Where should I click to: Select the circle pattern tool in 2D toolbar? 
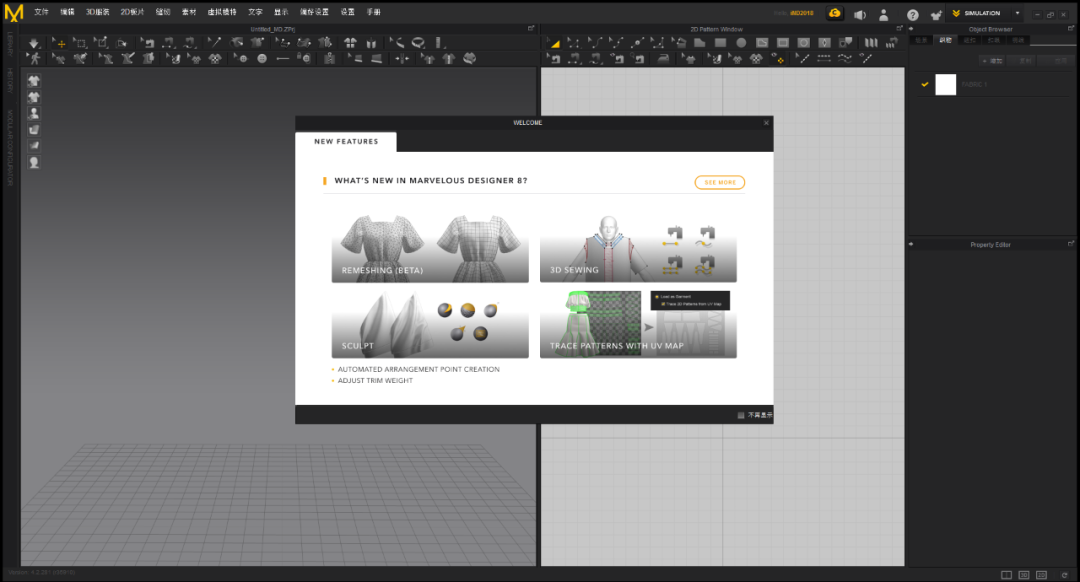pyautogui.click(x=741, y=43)
